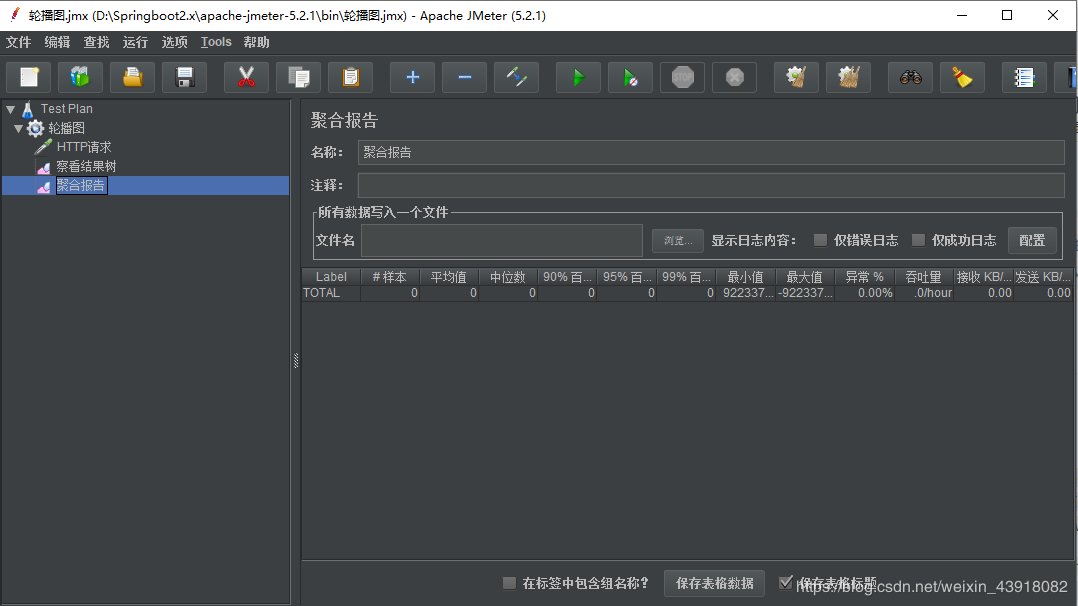
Task: Click the Stop test toolbar icon
Action: [x=683, y=77]
